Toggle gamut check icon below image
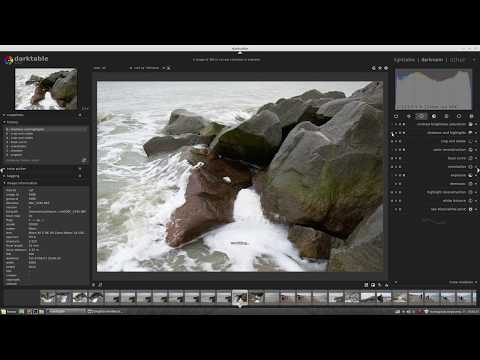 point(387,285)
